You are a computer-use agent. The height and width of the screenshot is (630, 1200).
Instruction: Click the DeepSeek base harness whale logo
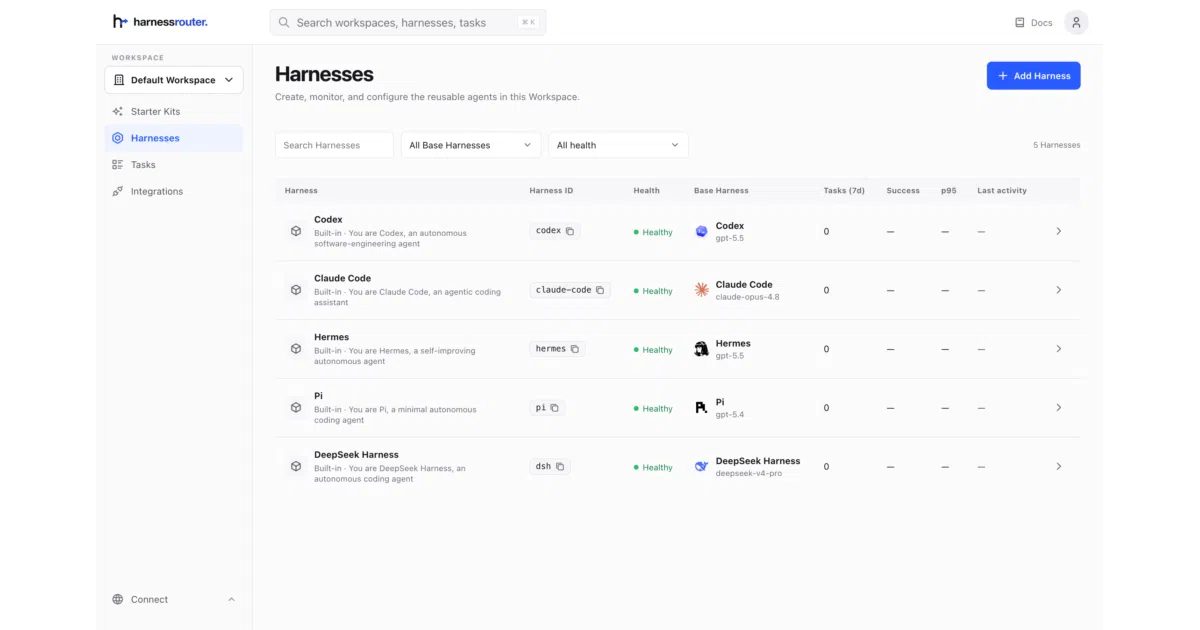tap(701, 466)
